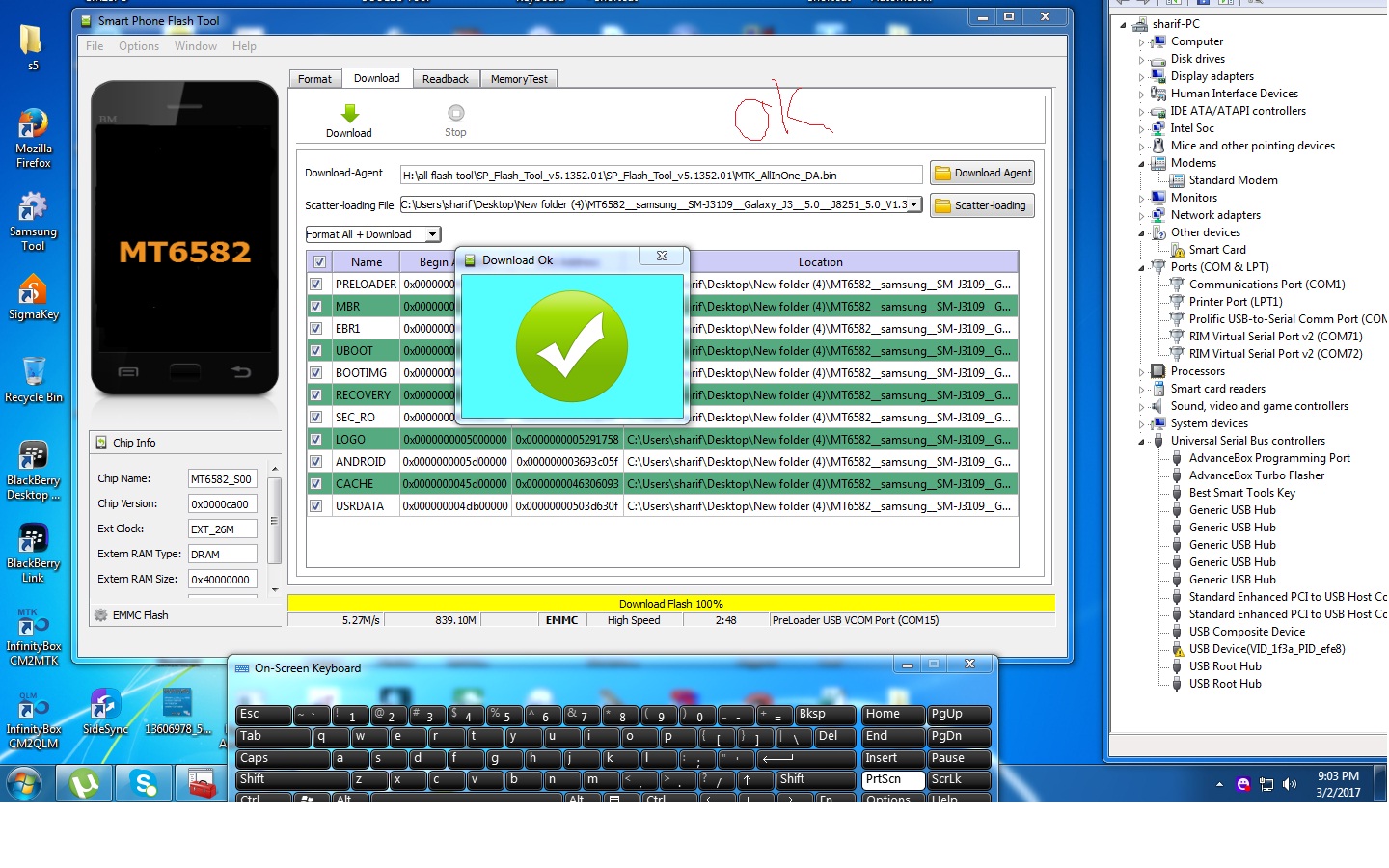Expand Display adapters in Device Manager
The image size is (1389, 868).
click(1141, 77)
